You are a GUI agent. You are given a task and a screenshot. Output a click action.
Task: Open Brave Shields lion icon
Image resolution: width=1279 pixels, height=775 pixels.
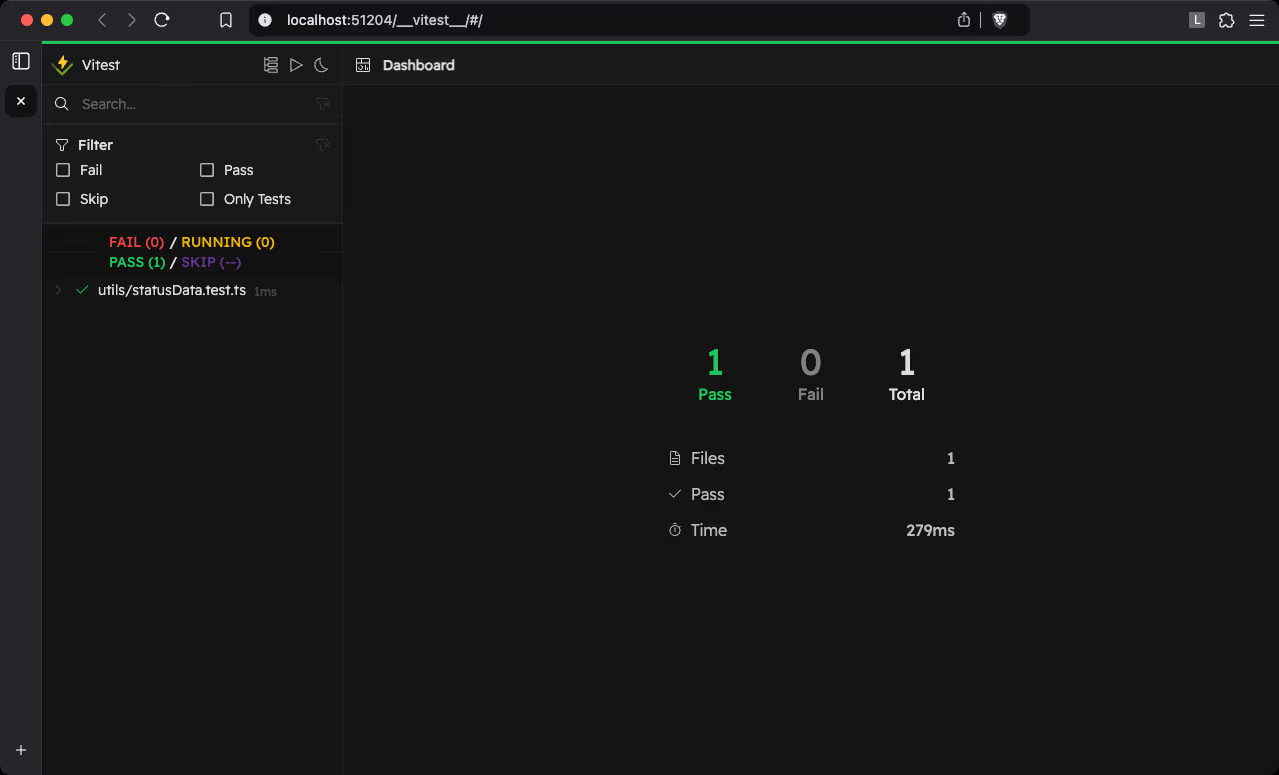tap(999, 20)
